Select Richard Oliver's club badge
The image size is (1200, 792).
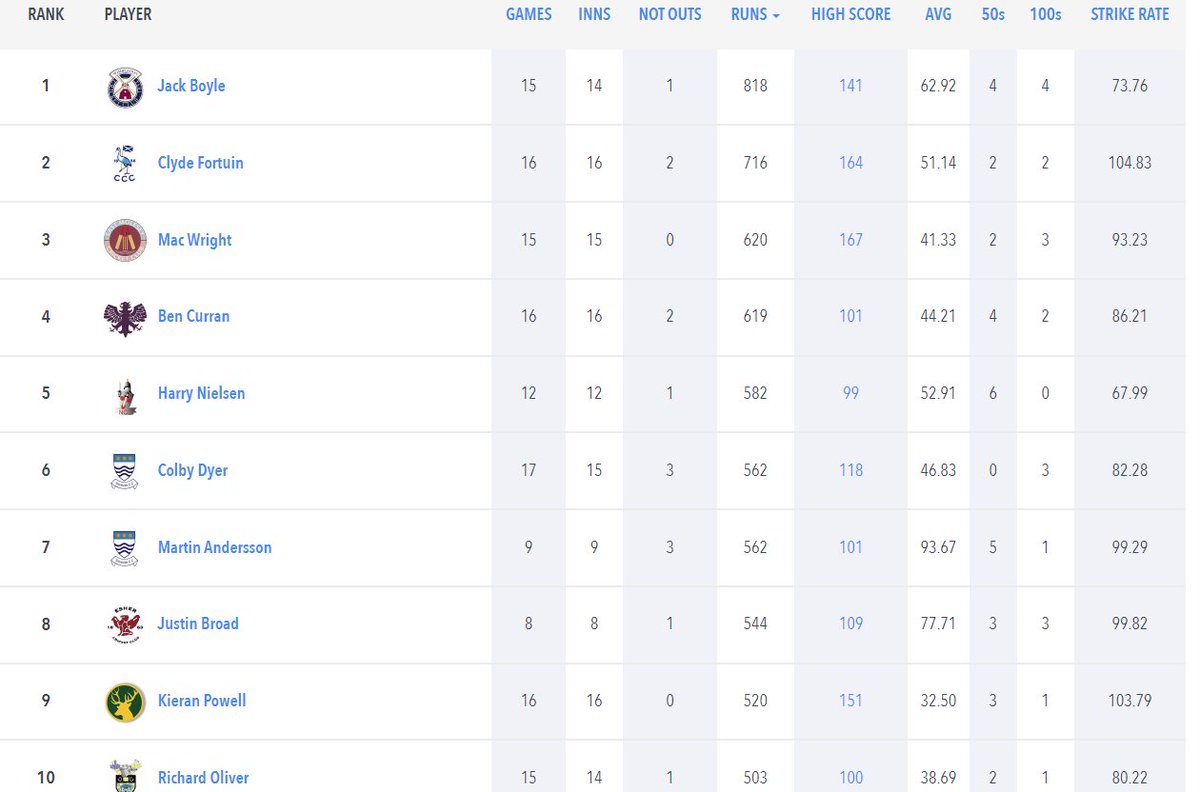(124, 777)
